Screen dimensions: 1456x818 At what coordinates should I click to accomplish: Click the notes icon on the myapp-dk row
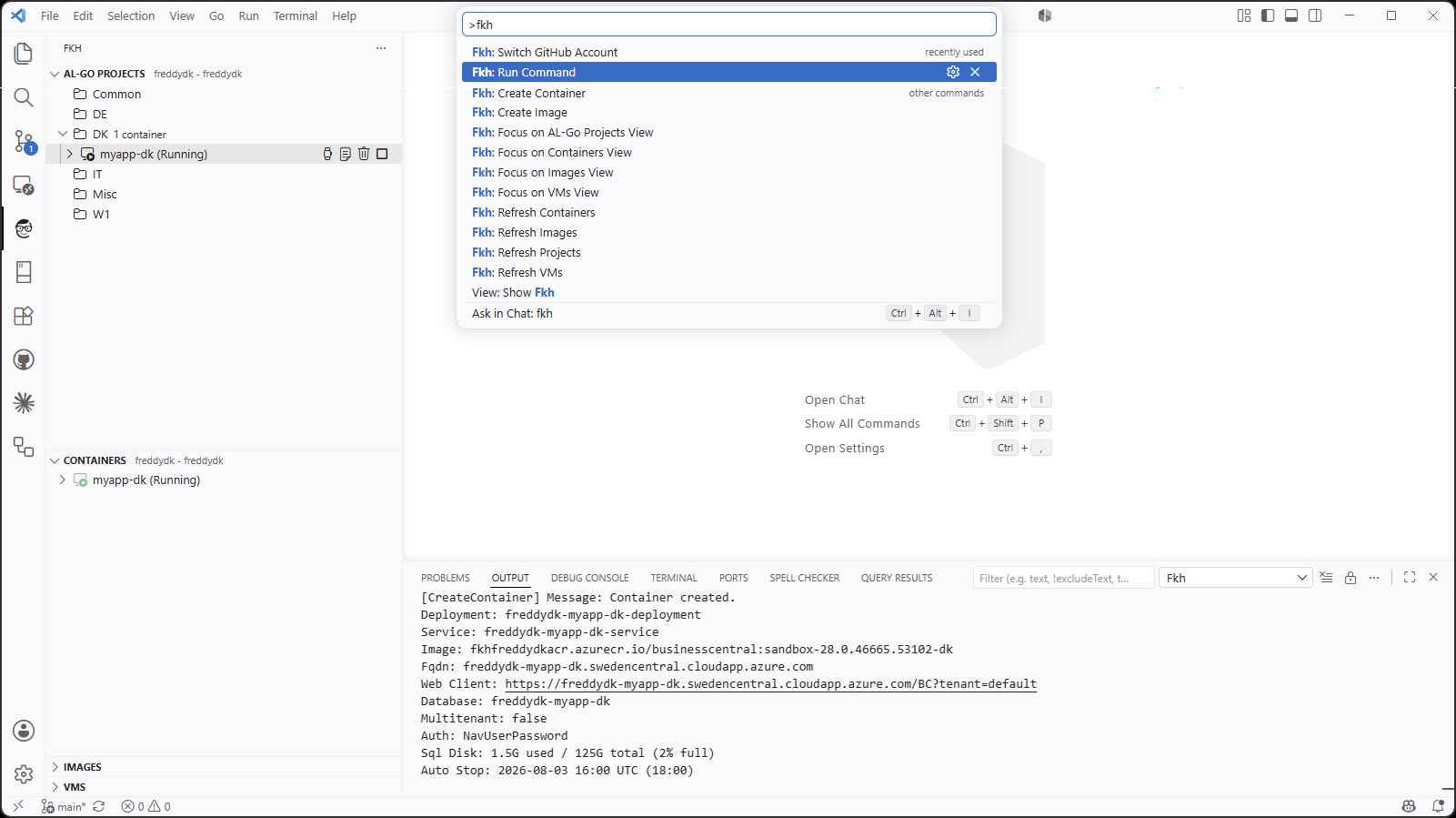click(x=346, y=154)
